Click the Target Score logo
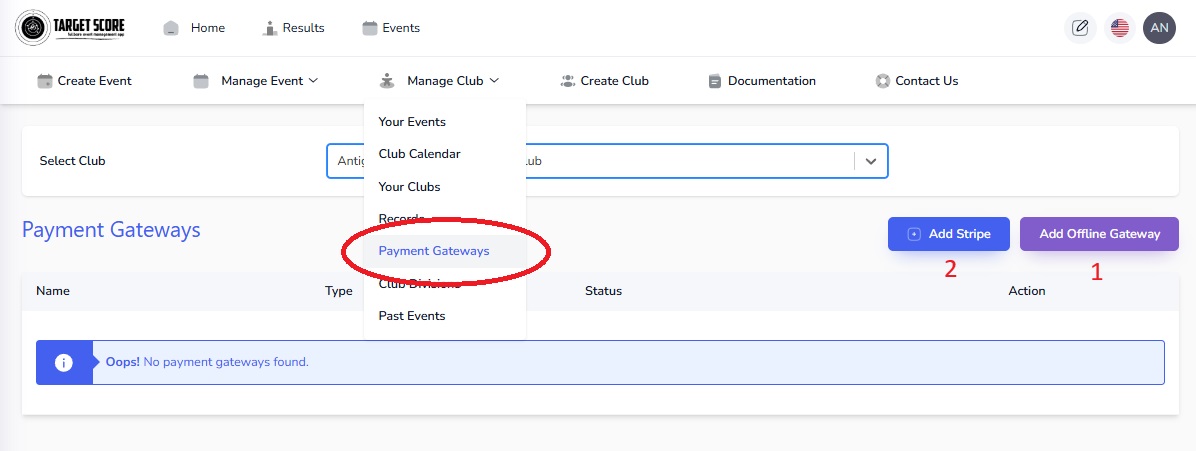Image resolution: width=1196 pixels, height=451 pixels. pyautogui.click(x=70, y=28)
